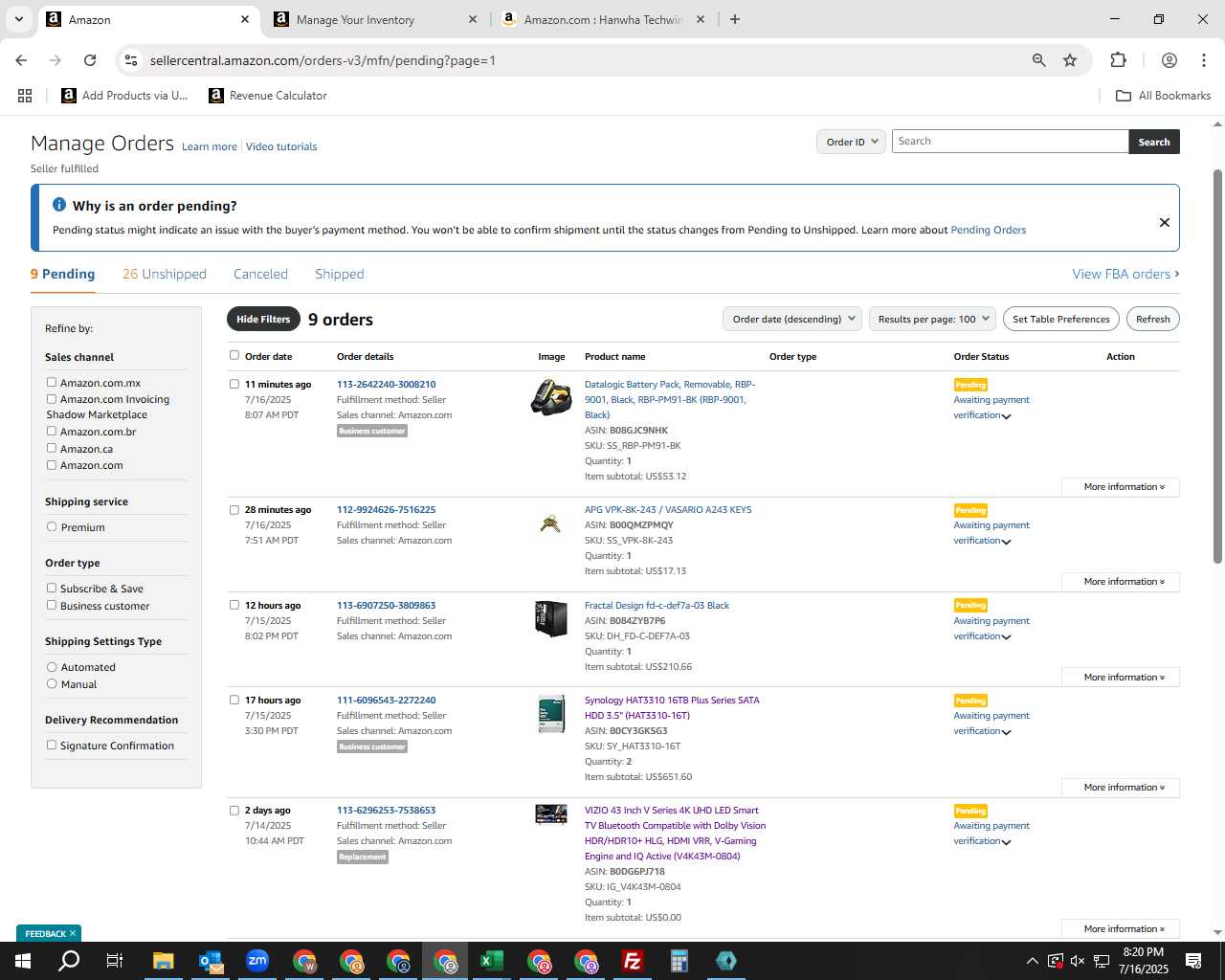The image size is (1225, 980).
Task: Open zoom magnifier icon in address bar
Action: pyautogui.click(x=1038, y=60)
